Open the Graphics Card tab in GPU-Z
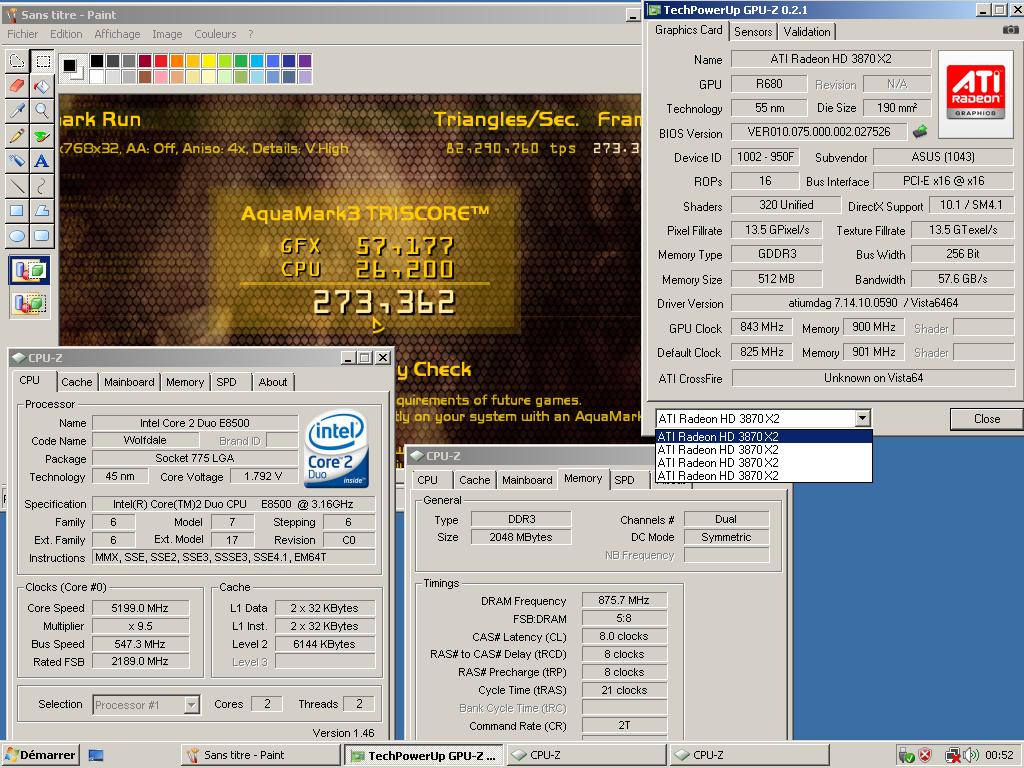1024x768 pixels. (688, 30)
